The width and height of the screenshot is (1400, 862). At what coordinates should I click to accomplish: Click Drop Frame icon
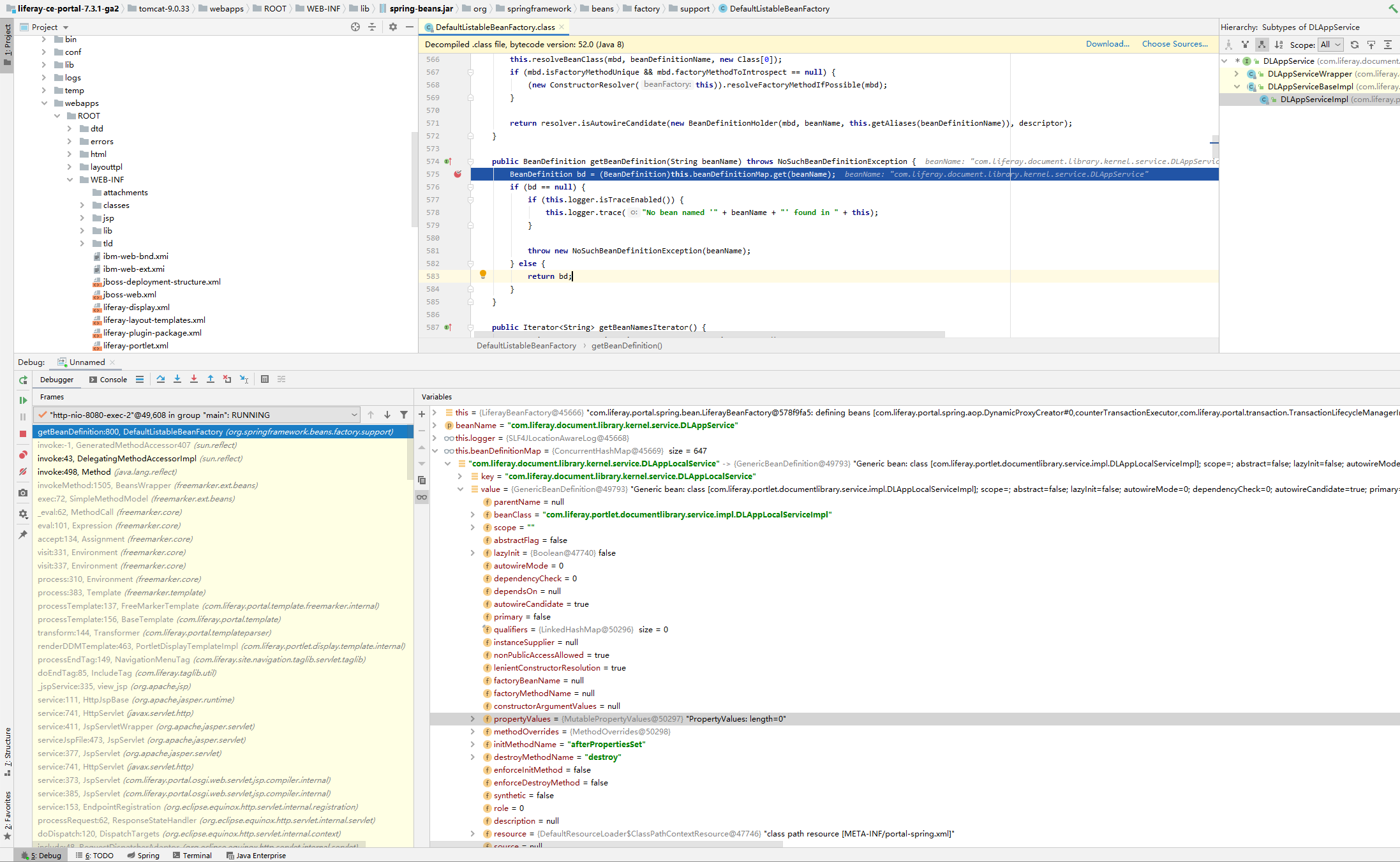227,379
